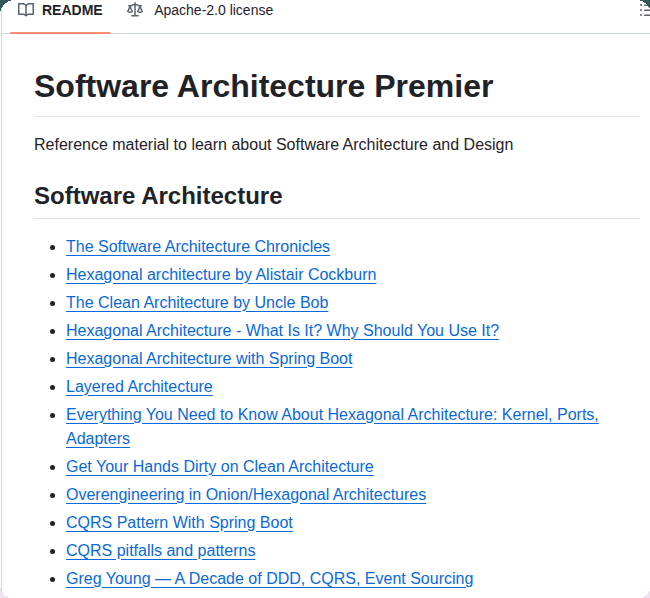650x598 pixels.
Task: Click the book icon beside README
Action: pos(26,10)
